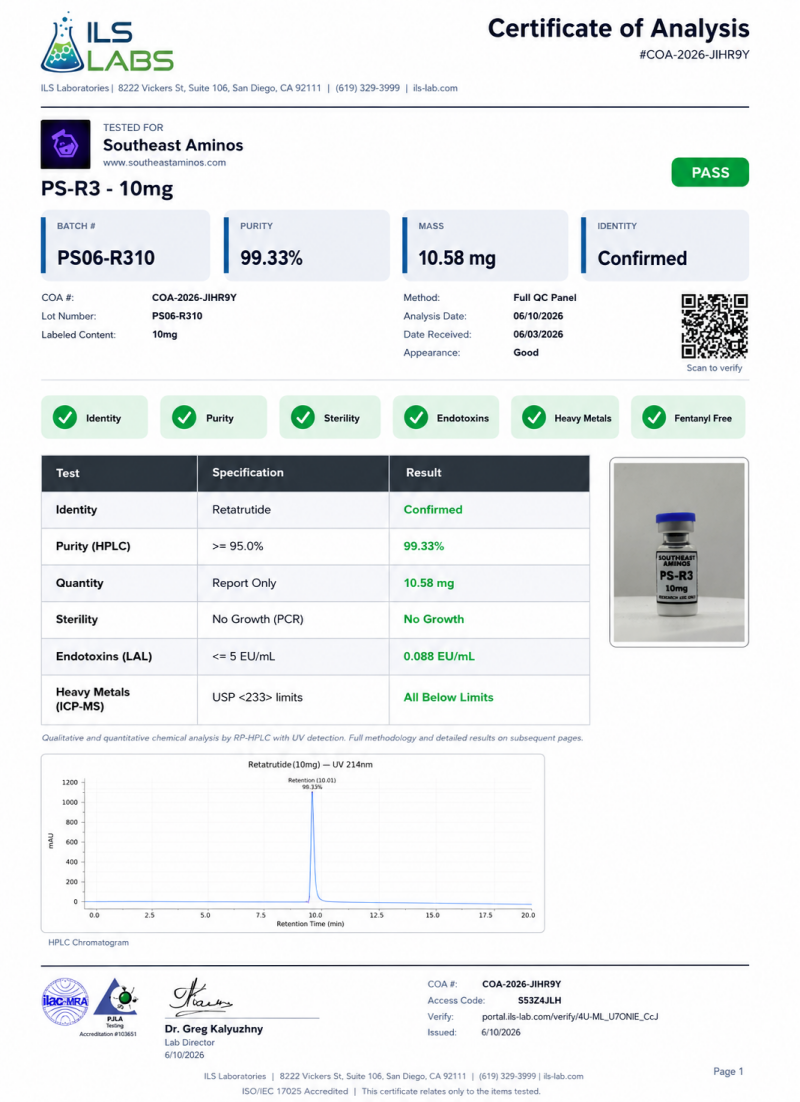
Task: Click the Batch # card PS06-R310
Action: pos(125,245)
